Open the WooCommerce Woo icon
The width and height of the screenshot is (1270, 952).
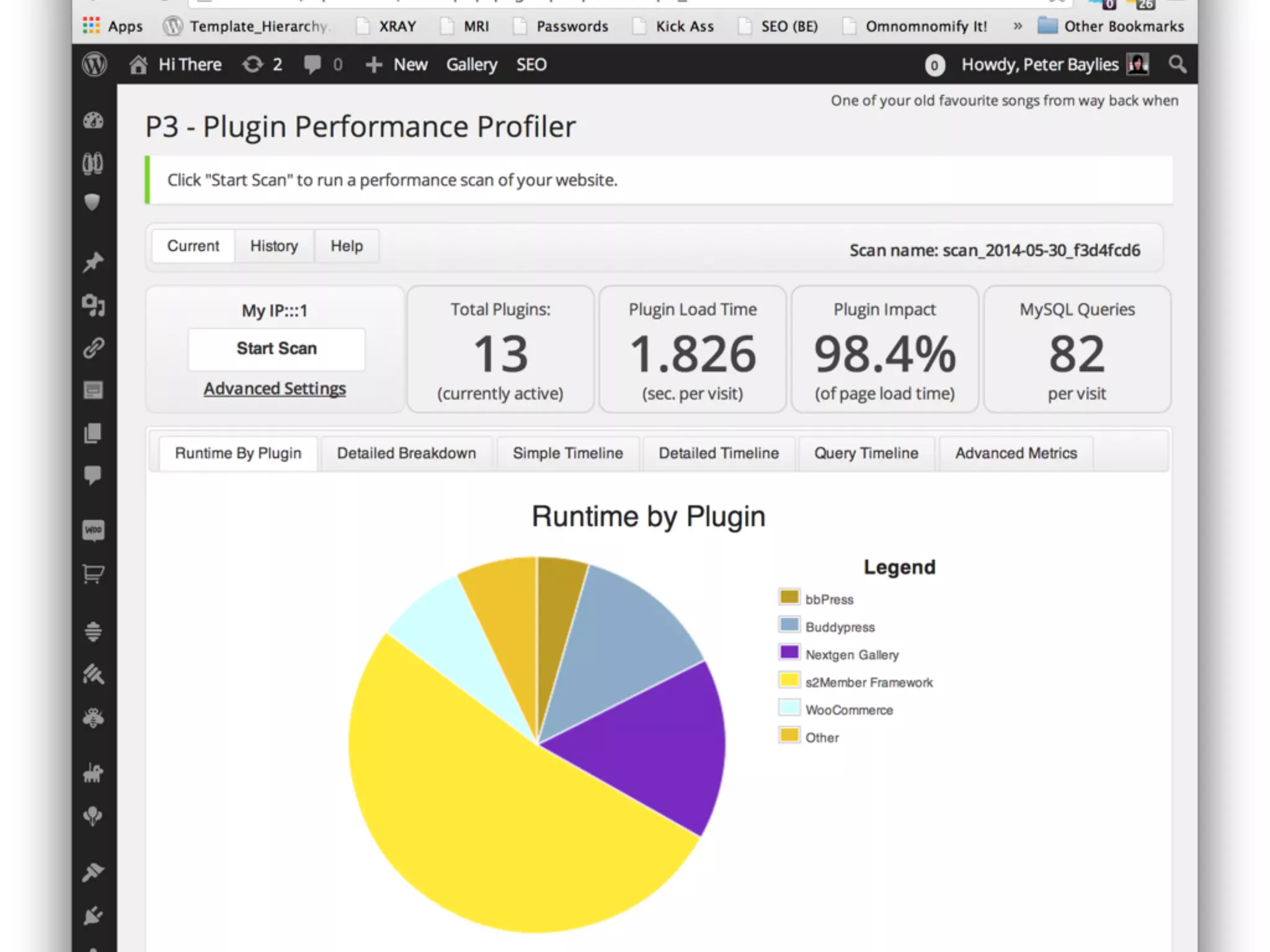[93, 530]
